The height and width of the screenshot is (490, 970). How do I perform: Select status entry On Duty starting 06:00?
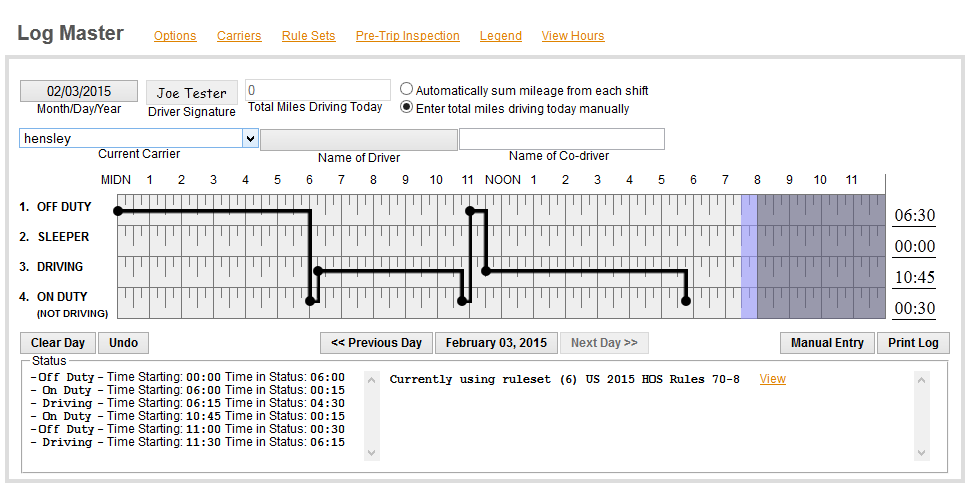pyautogui.click(x=188, y=390)
